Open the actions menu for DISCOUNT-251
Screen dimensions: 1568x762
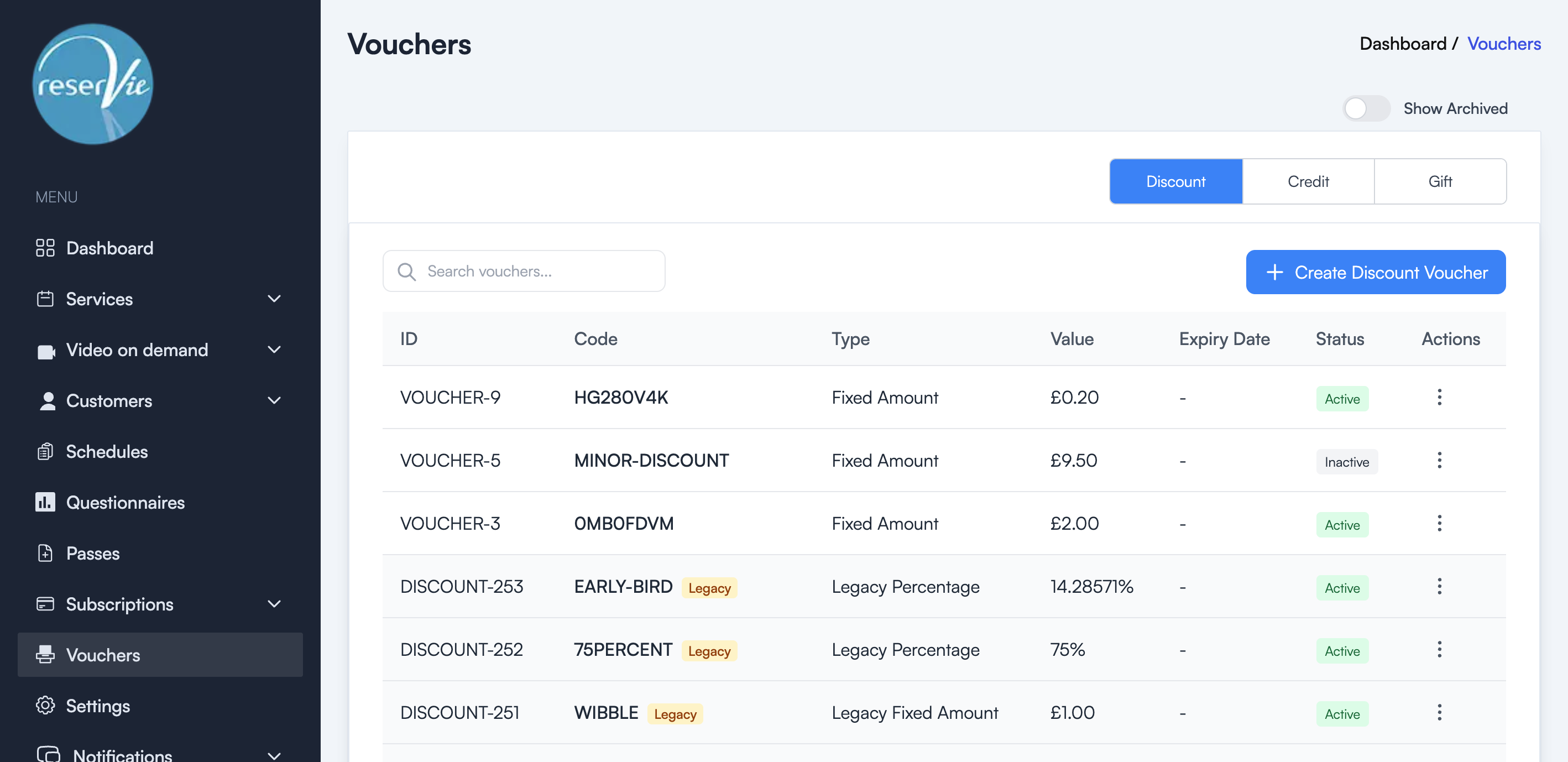pos(1440,711)
